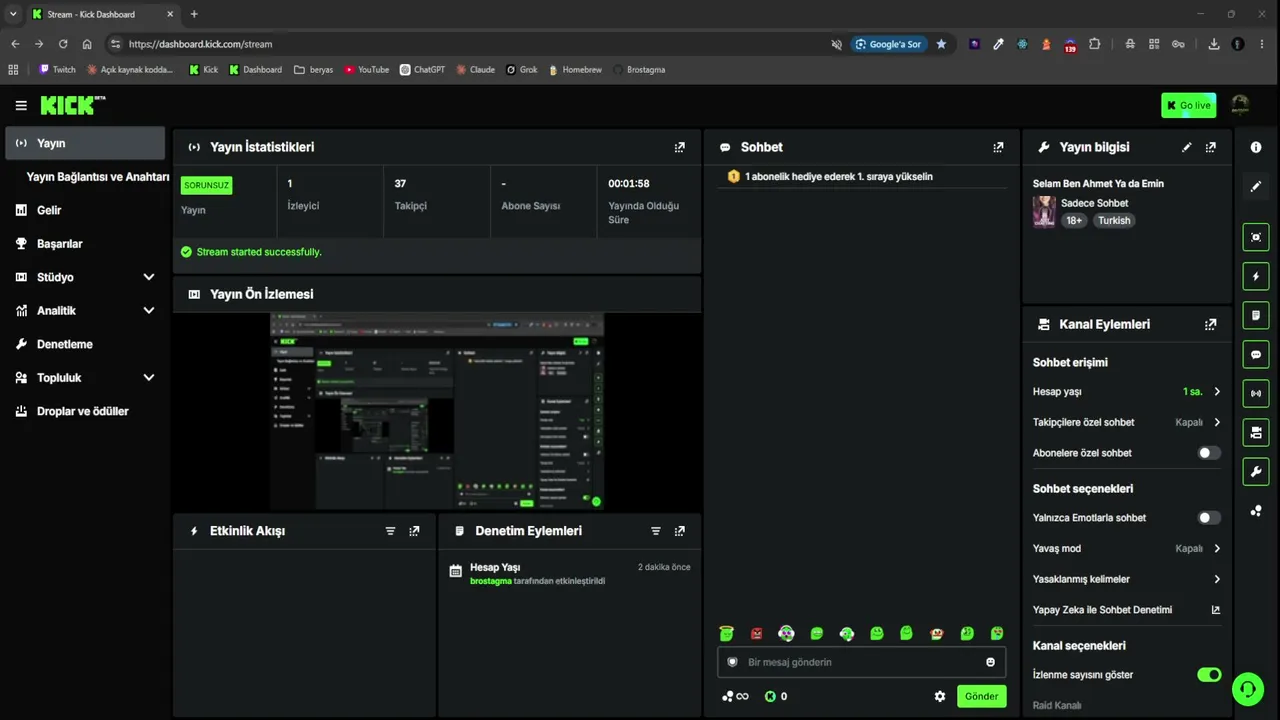Open Yapay Zeka ile Sohbet Denetimi link
Screen dimensions: 1280x720
[1127, 610]
